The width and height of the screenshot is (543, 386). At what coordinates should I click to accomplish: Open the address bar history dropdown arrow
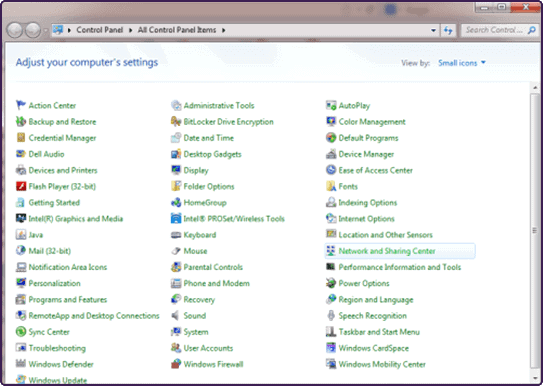[x=433, y=30]
